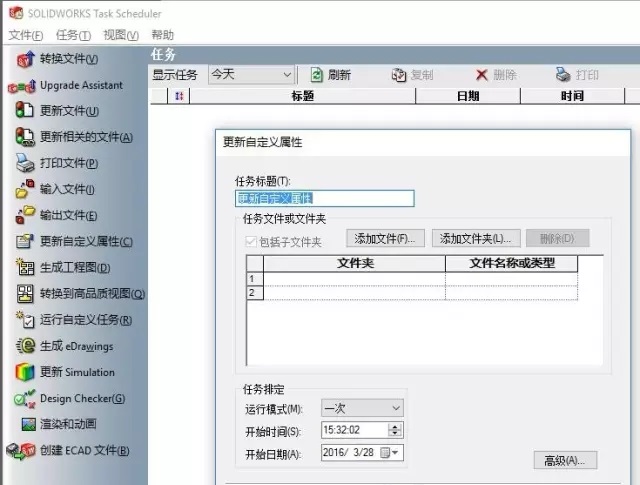The height and width of the screenshot is (485, 640).
Task: Sort tasks by 时间 column header
Action: coord(572,96)
